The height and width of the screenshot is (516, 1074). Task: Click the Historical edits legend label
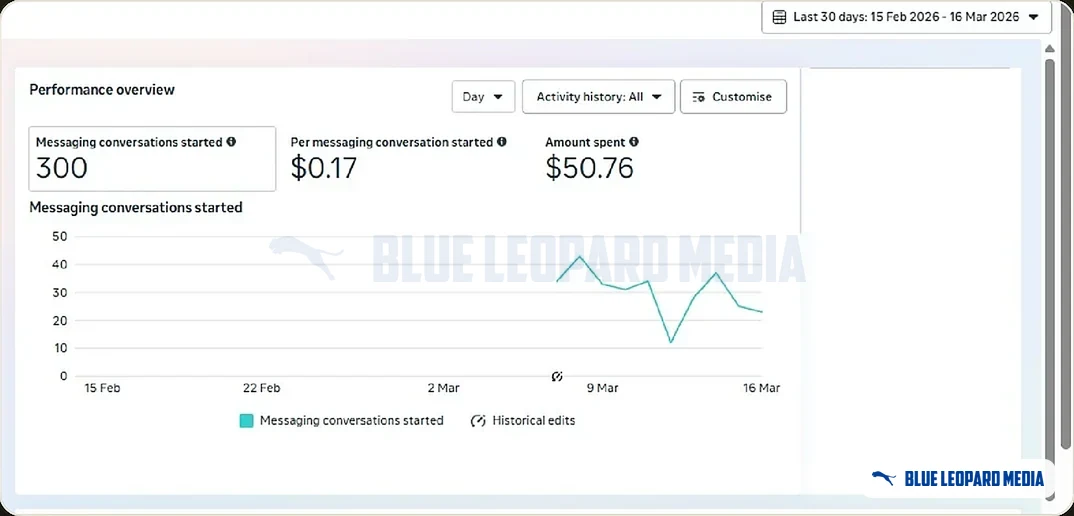pos(534,421)
